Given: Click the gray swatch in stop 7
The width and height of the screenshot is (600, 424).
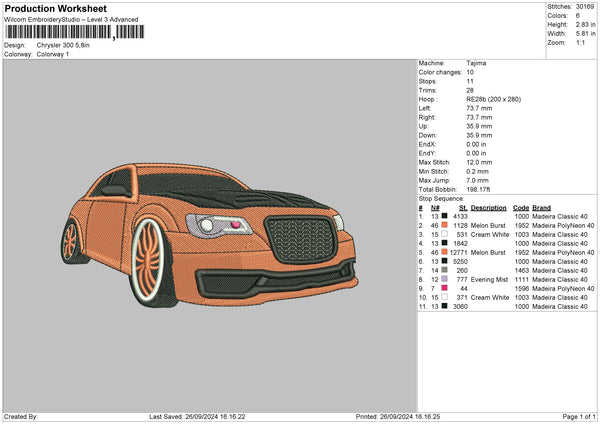Looking at the screenshot, I should click(444, 270).
